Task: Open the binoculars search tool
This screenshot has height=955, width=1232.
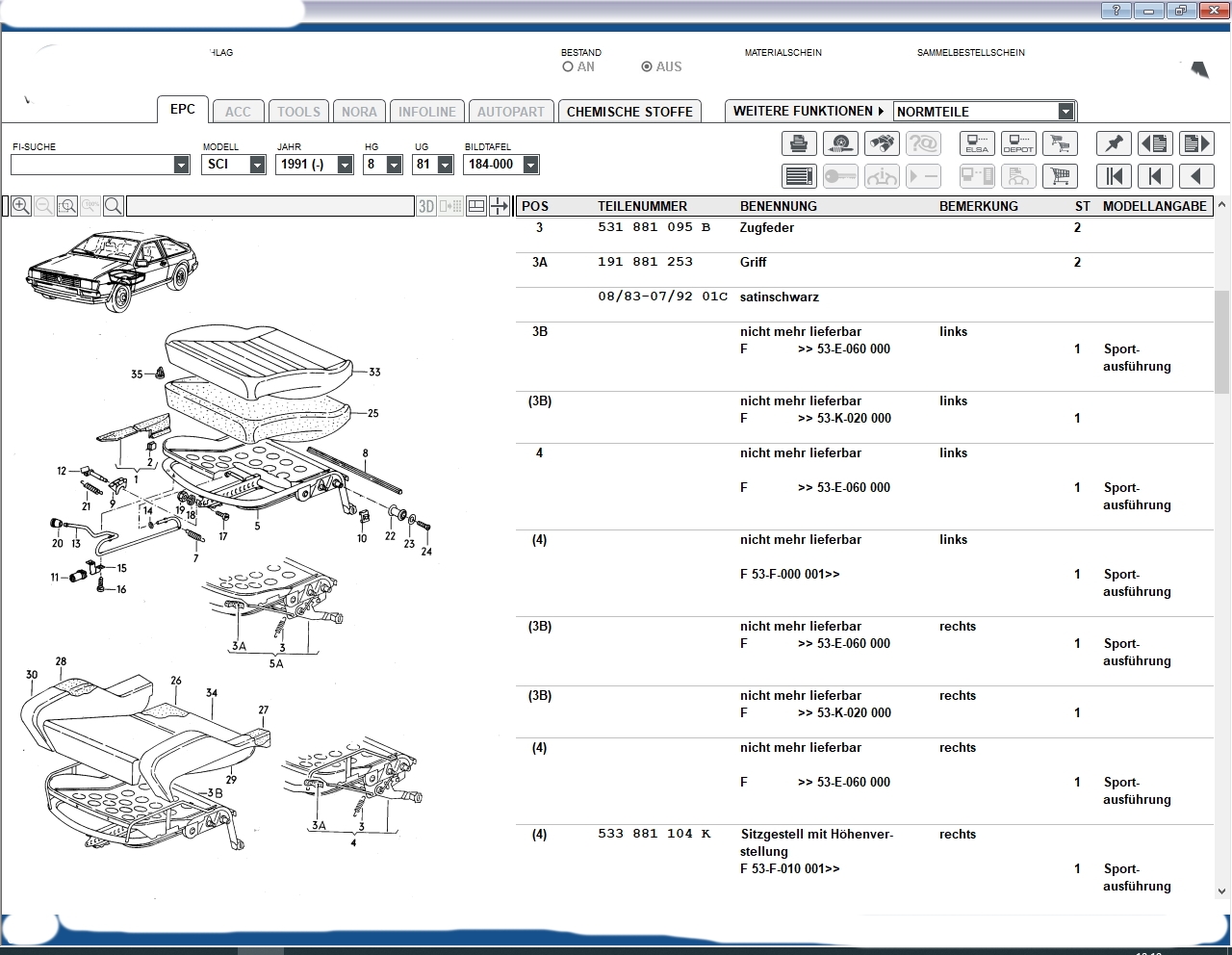Action: pos(882,144)
